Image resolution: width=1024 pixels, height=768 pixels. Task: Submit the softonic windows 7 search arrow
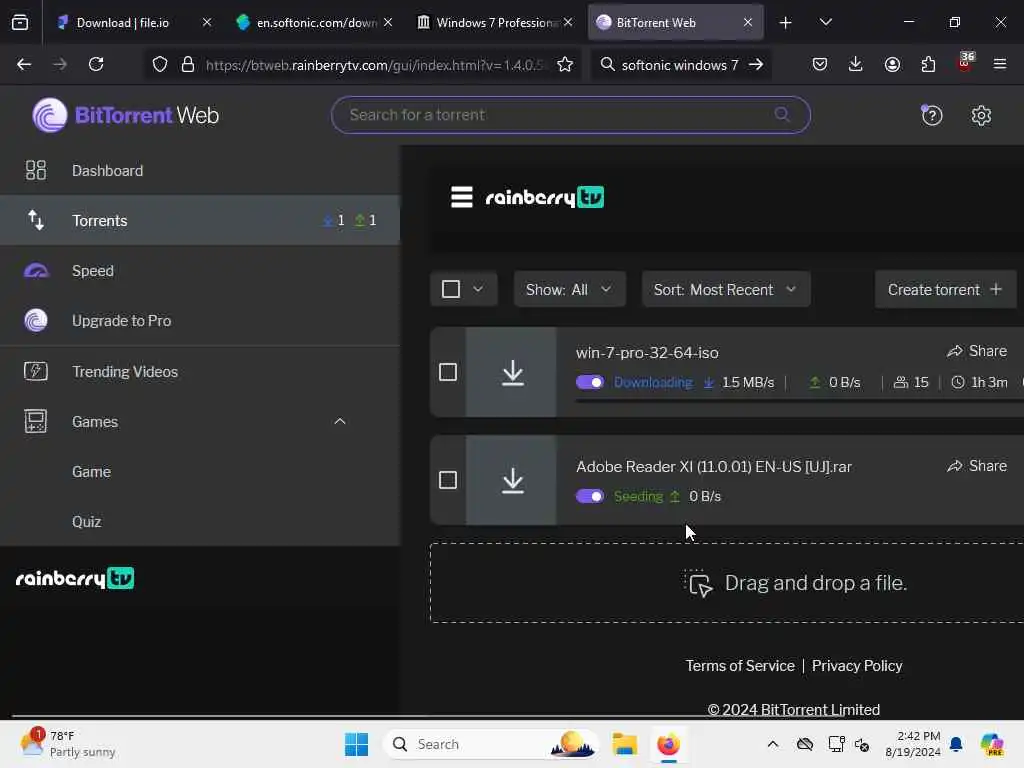(756, 65)
